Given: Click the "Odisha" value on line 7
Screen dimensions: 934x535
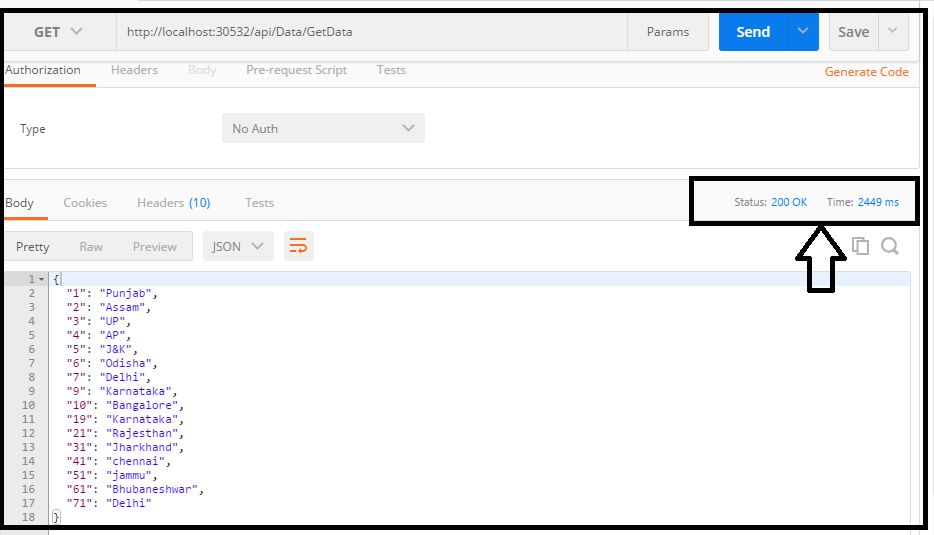Looking at the screenshot, I should coord(125,363).
